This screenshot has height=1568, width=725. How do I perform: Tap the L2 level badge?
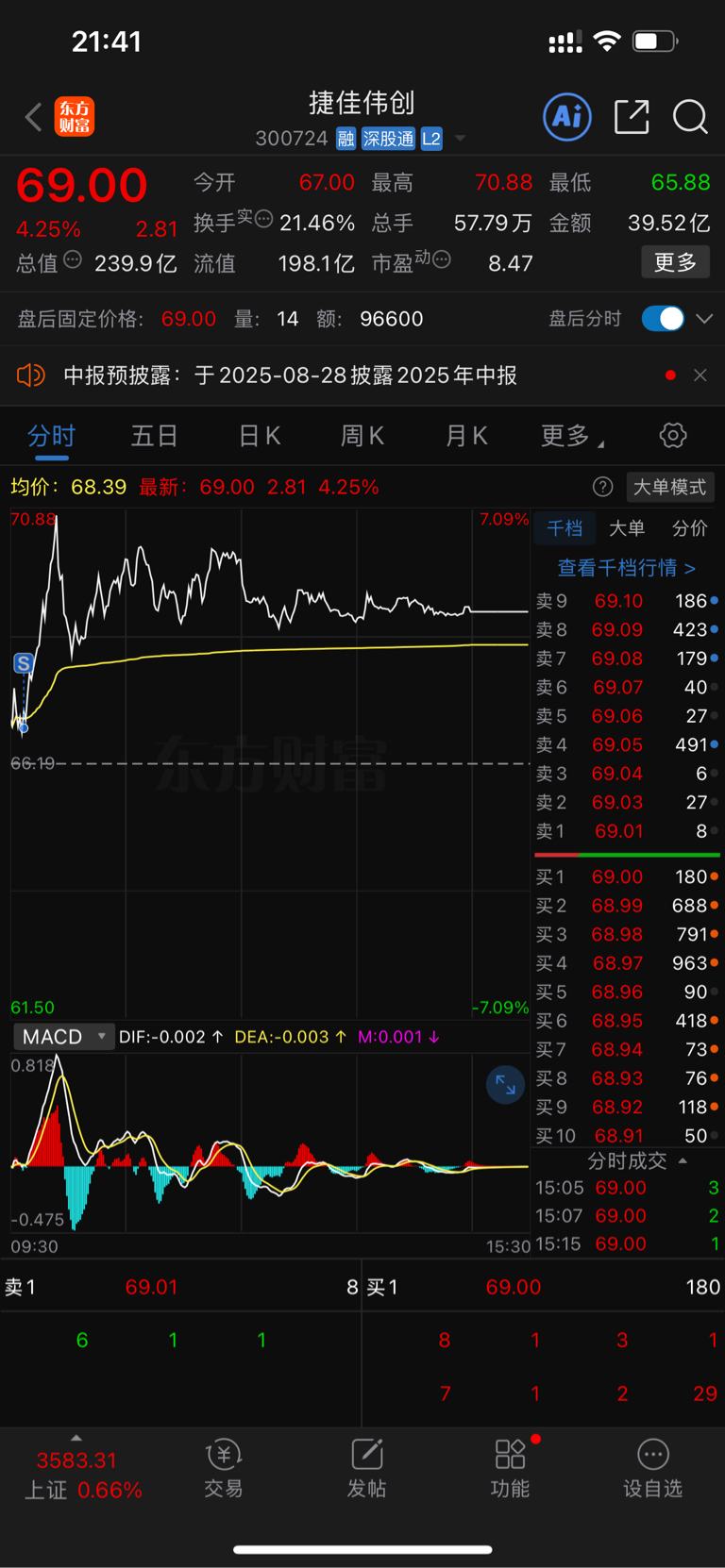pos(431,139)
